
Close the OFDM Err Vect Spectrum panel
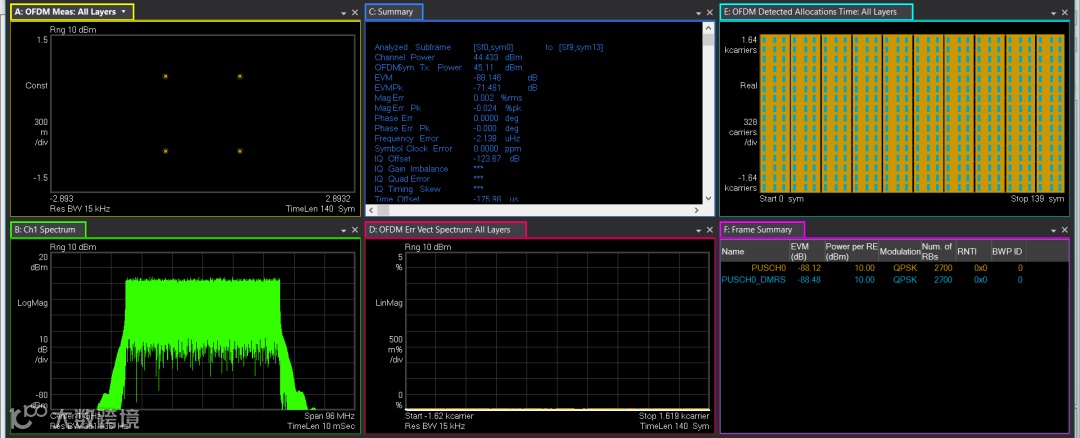pos(709,231)
